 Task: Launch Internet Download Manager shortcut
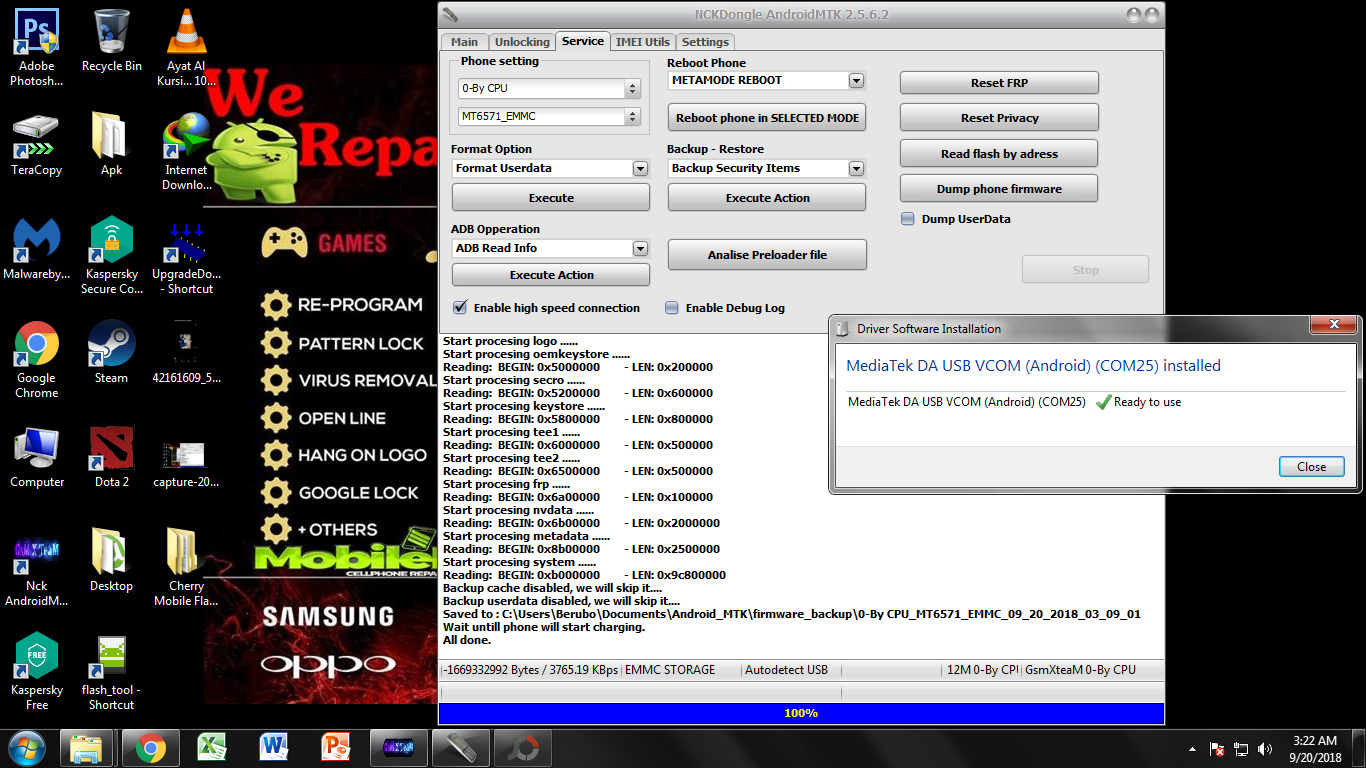pos(186,151)
